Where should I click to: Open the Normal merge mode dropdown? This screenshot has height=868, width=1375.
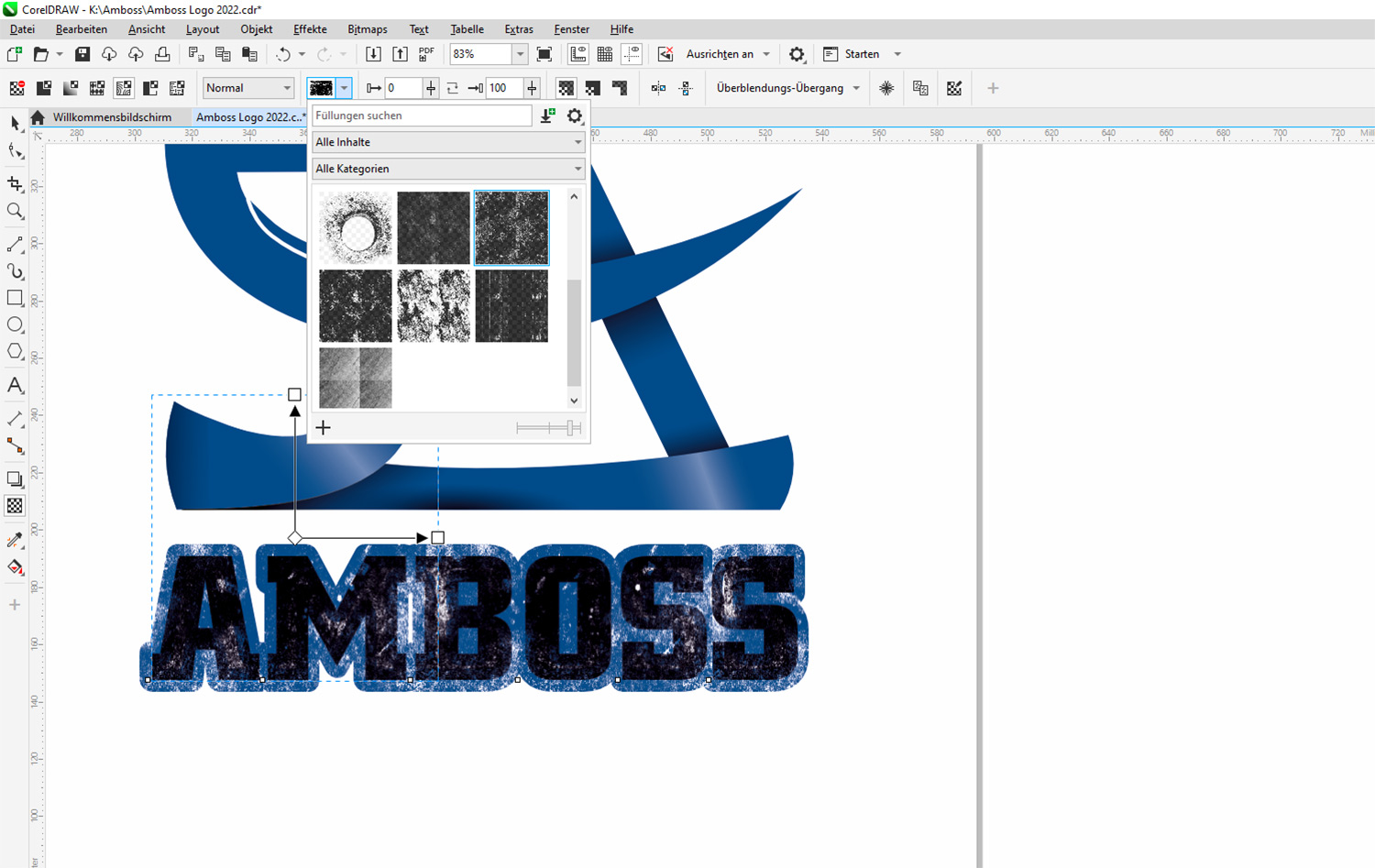247,88
